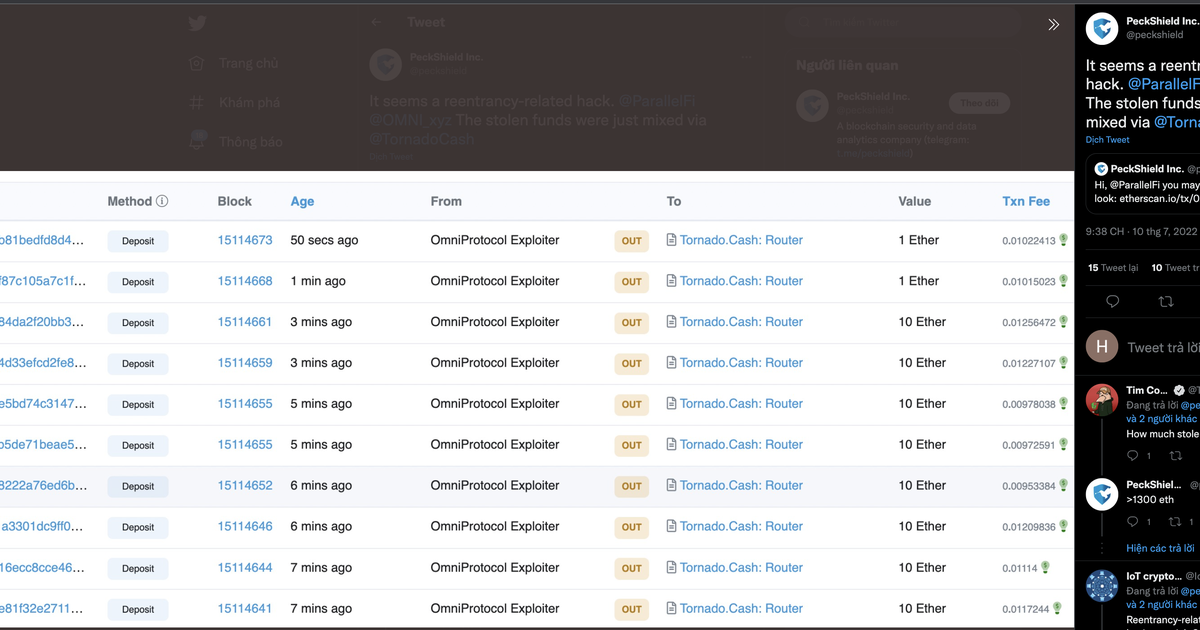Viewport: 1200px width, 630px height.
Task: Click the 'Dịch Tweet' translate link
Action: tap(1107, 140)
